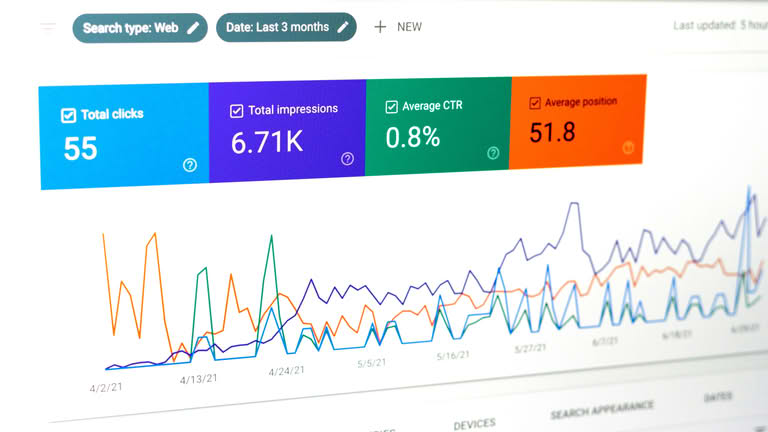Open help icon on Average position card

(628, 147)
